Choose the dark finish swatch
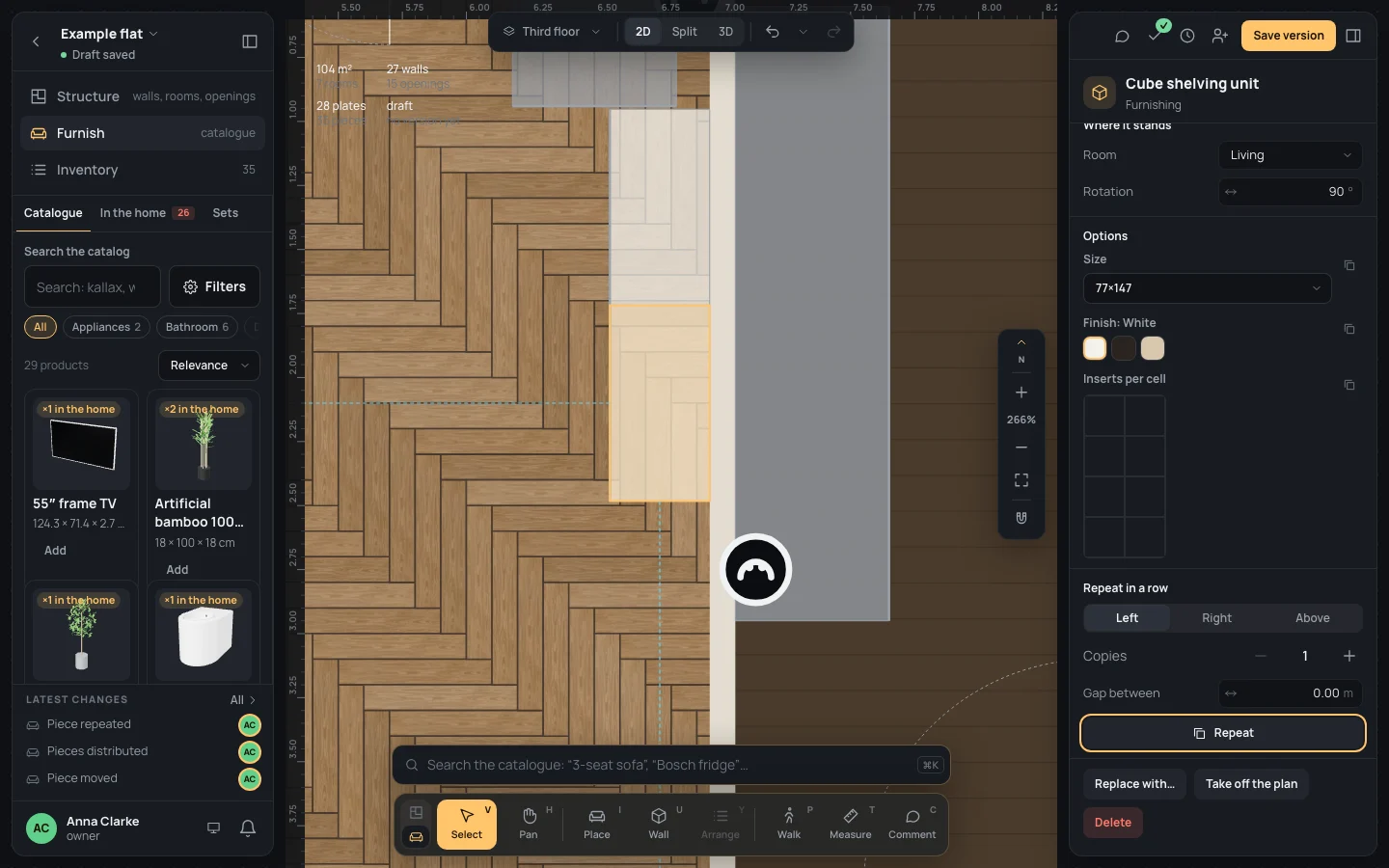1389x868 pixels. coord(1124,348)
